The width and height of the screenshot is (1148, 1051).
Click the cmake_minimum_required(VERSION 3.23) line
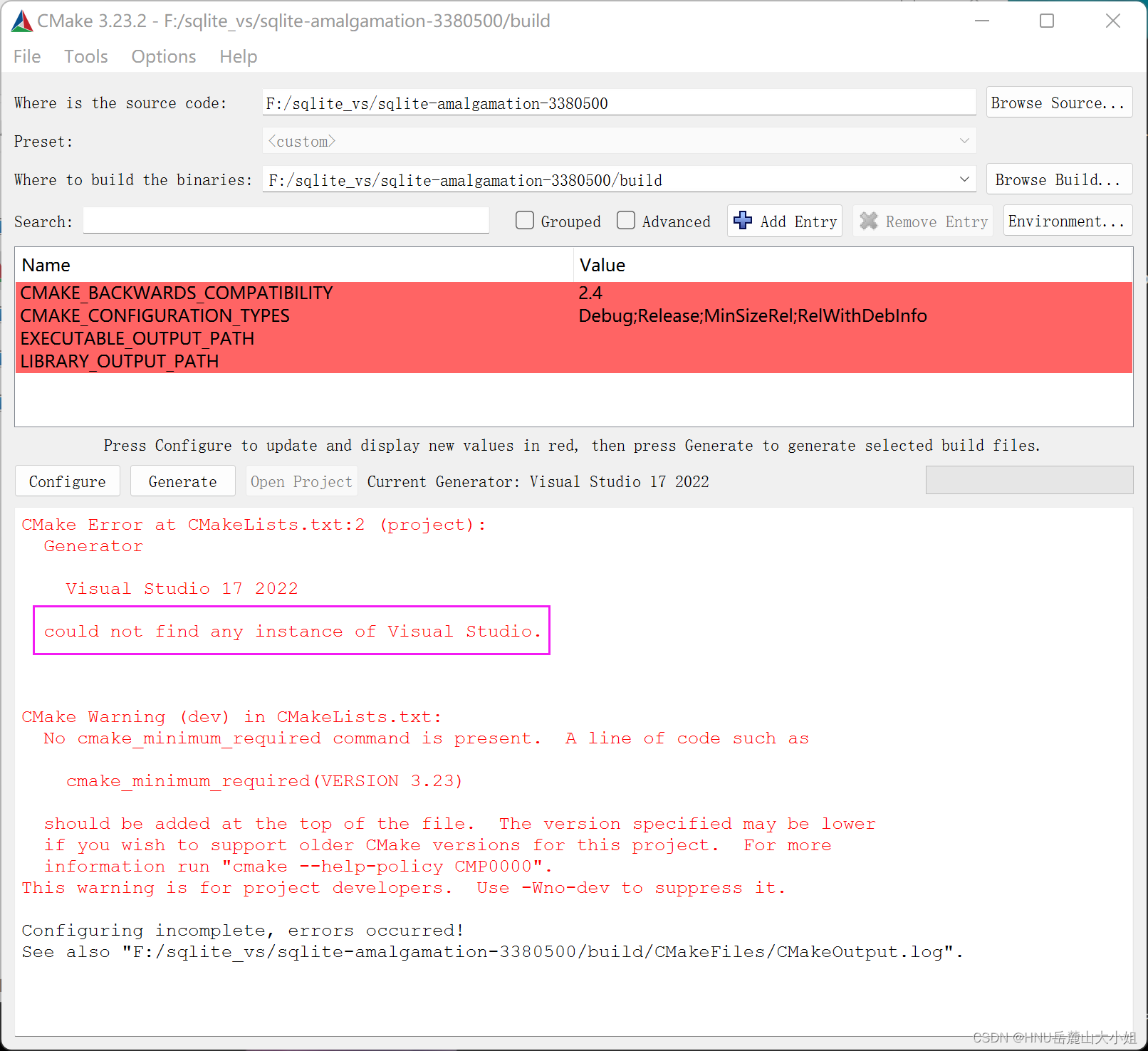(264, 781)
